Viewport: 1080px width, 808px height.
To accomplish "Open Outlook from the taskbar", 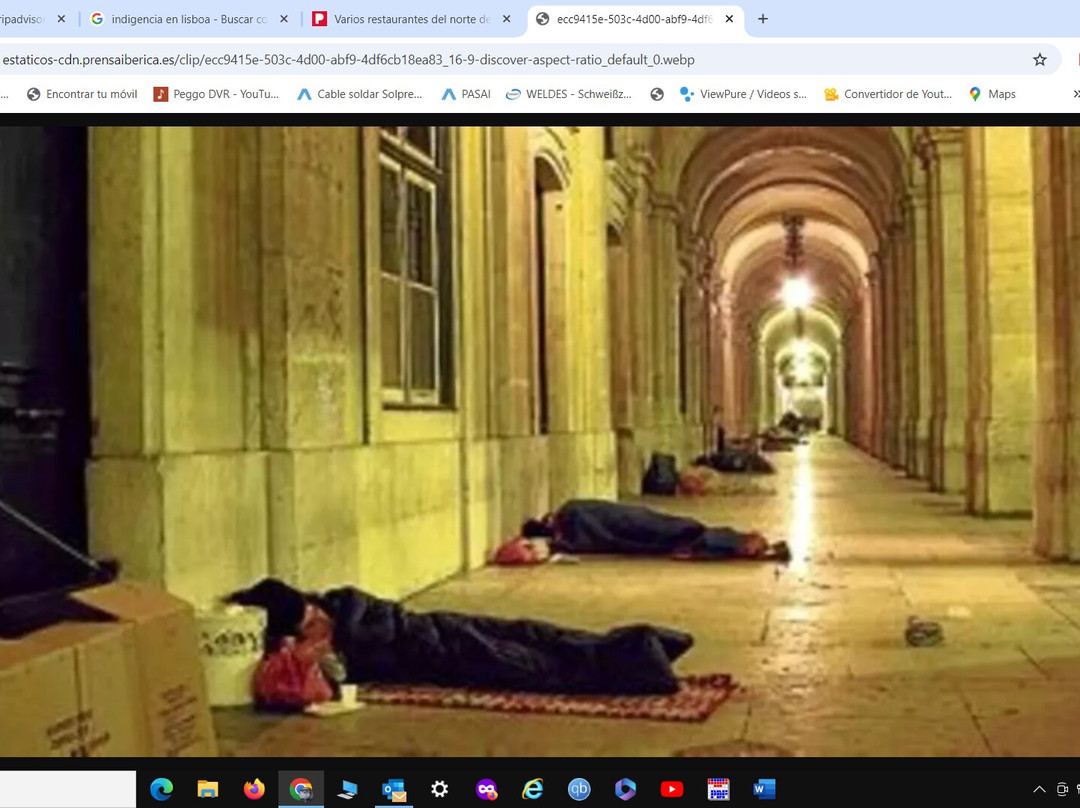I will click(393, 789).
